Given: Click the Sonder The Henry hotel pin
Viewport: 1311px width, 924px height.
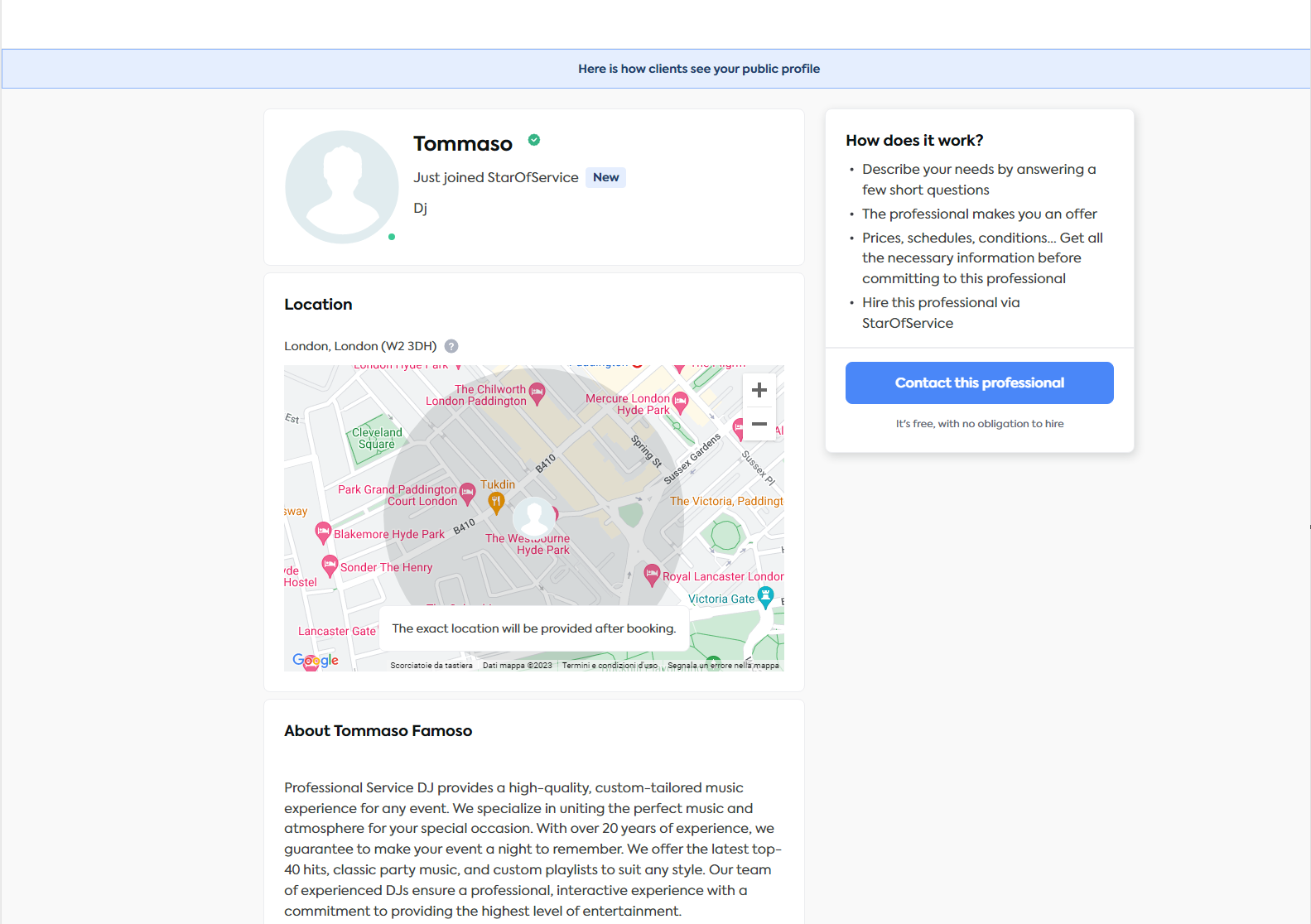Looking at the screenshot, I should pyautogui.click(x=330, y=565).
